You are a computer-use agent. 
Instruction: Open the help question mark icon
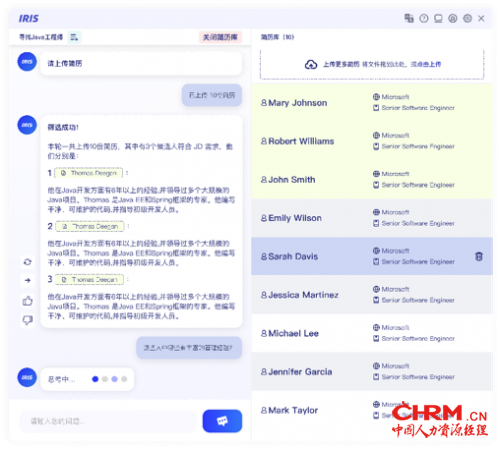tap(424, 18)
